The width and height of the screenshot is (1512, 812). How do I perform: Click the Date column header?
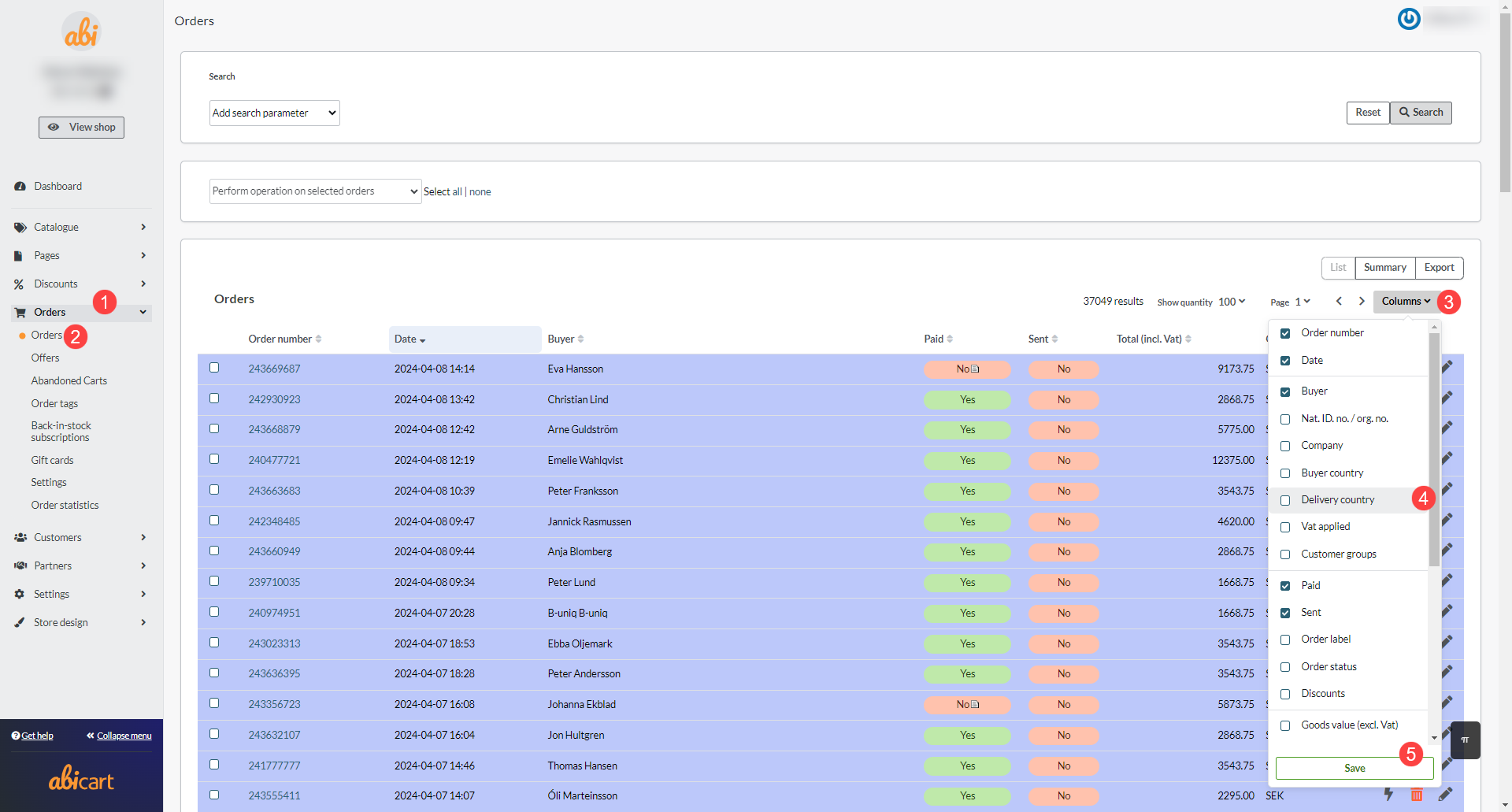pyautogui.click(x=465, y=339)
